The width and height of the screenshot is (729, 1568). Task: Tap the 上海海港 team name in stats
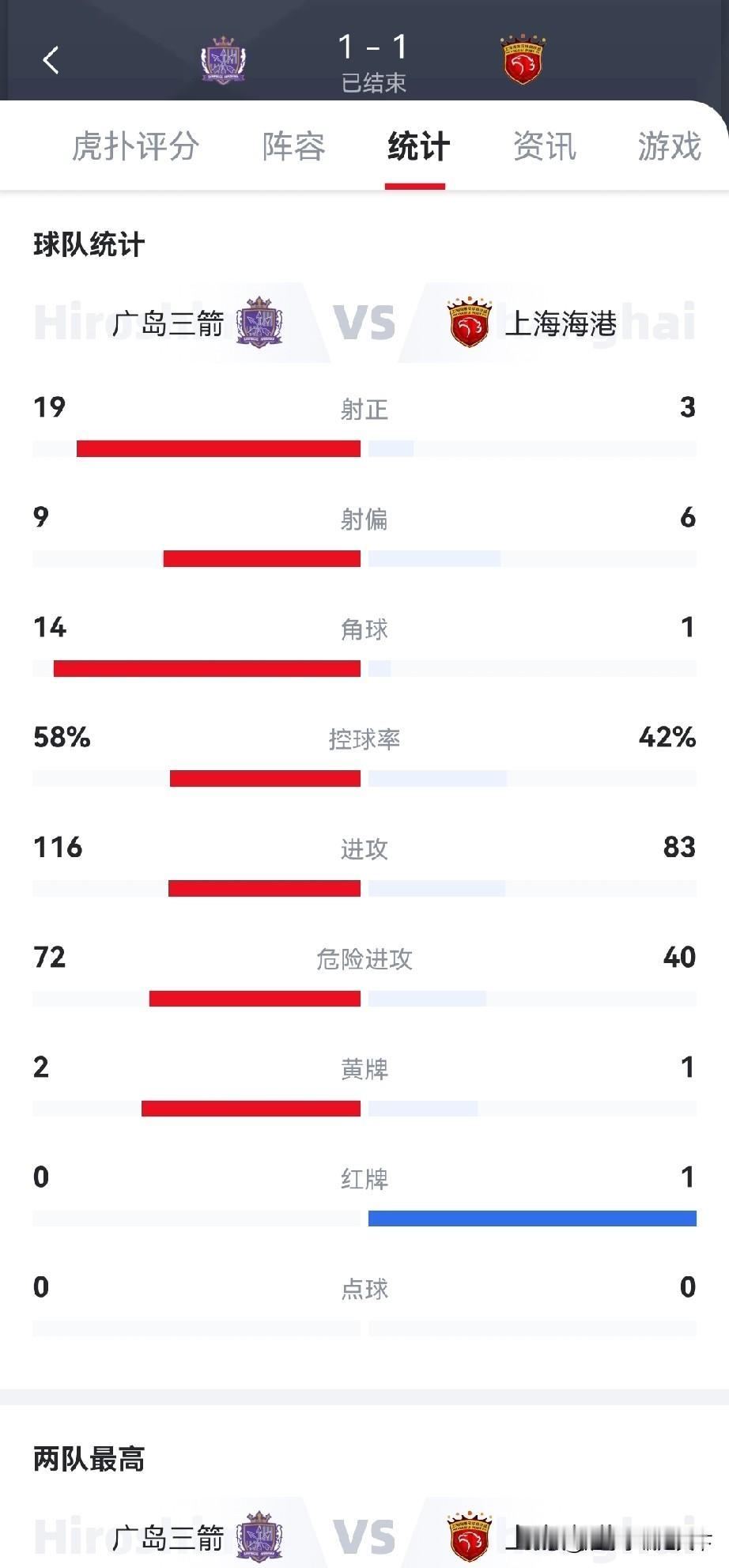(x=561, y=323)
